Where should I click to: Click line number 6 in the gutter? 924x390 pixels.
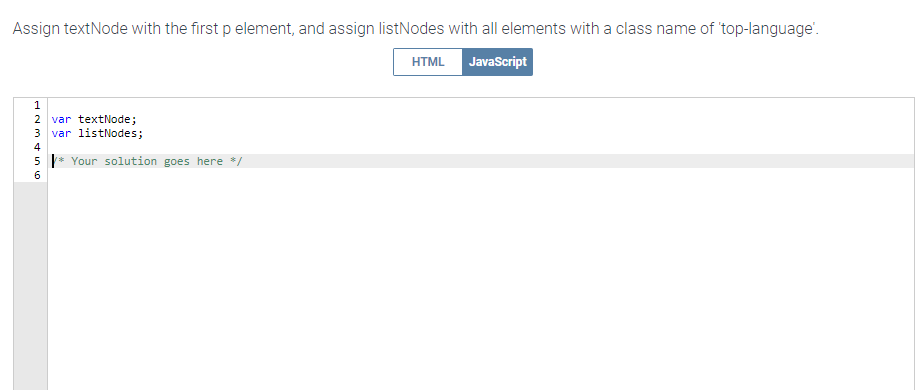point(37,175)
